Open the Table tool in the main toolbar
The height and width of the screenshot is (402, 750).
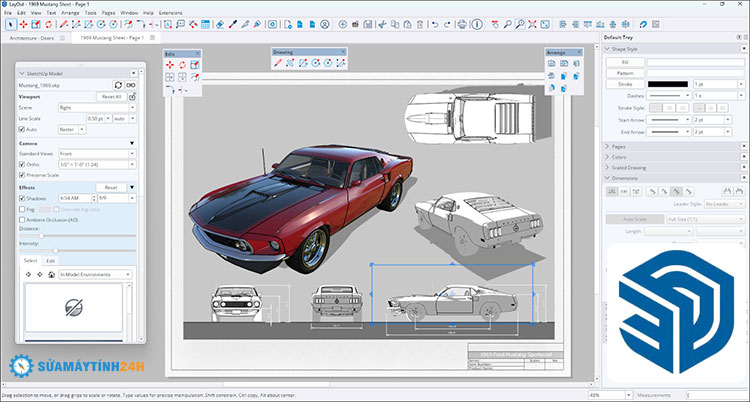pos(205,24)
